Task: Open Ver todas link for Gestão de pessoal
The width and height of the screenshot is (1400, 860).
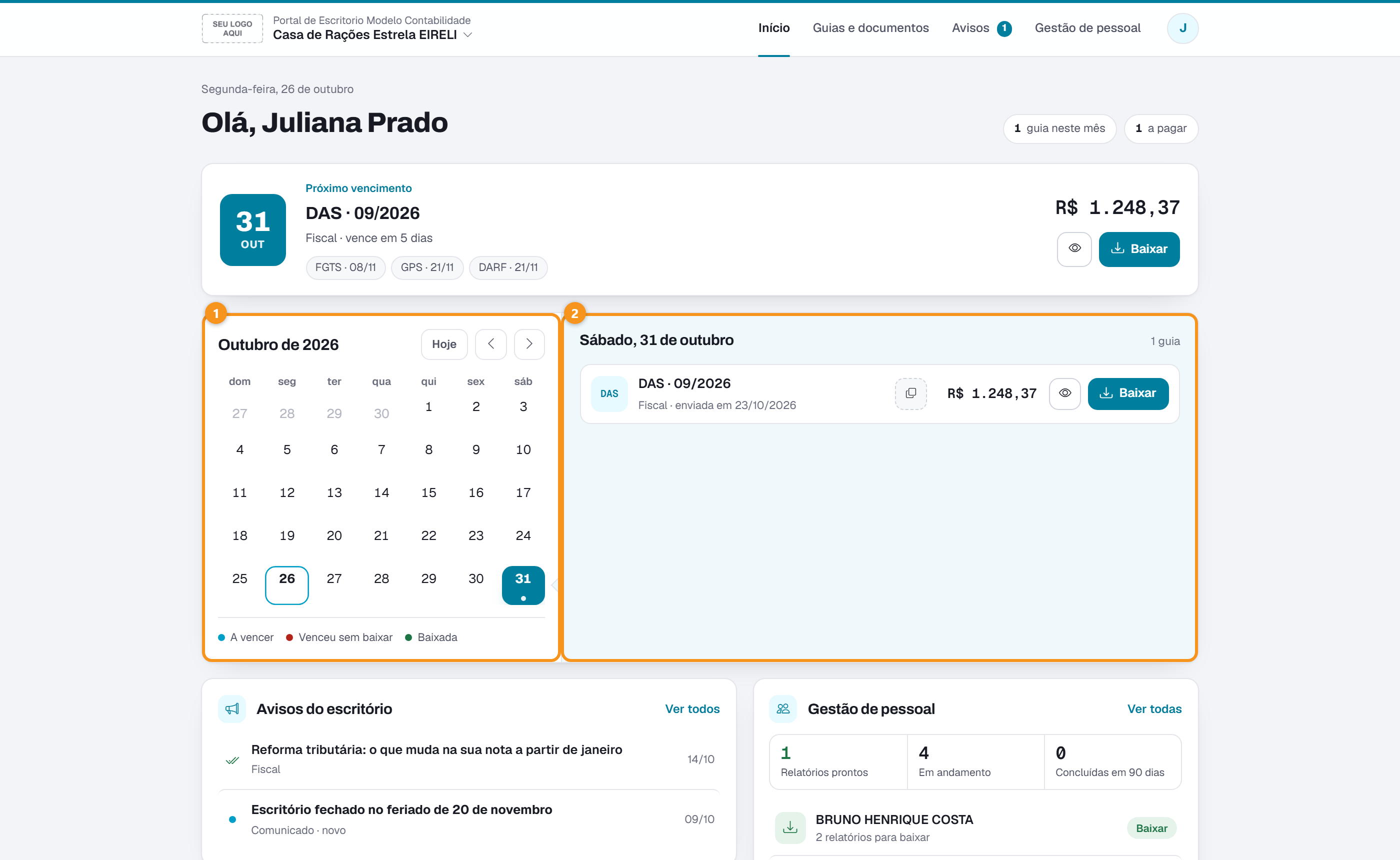Action: [x=1154, y=708]
